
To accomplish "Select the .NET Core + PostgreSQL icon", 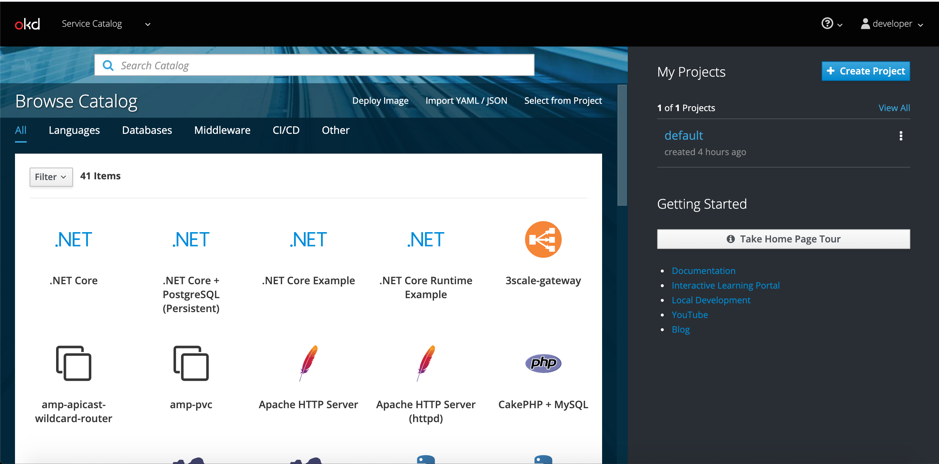I will pyautogui.click(x=191, y=239).
